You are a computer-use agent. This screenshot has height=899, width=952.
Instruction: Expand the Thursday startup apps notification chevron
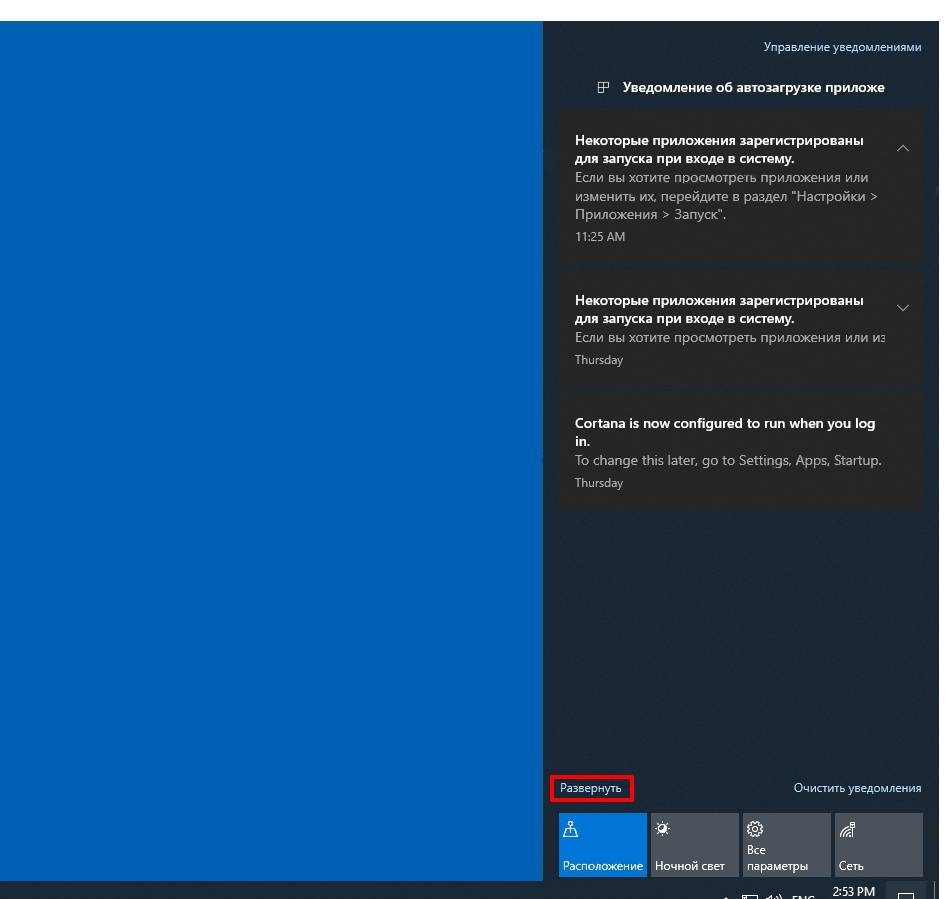903,308
